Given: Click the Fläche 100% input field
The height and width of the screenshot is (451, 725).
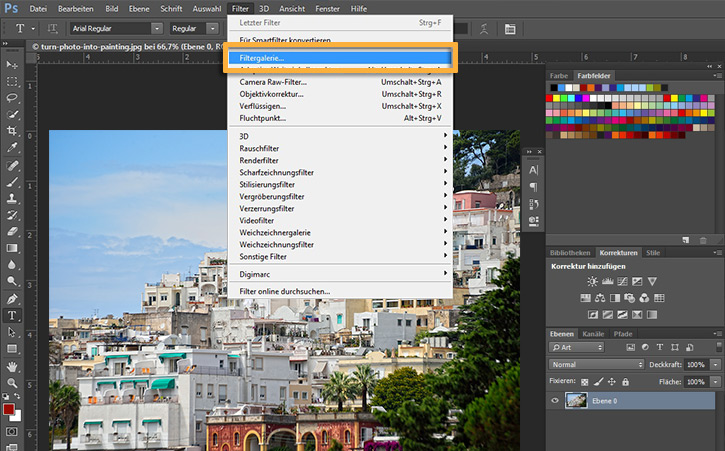Looking at the screenshot, I should point(697,382).
